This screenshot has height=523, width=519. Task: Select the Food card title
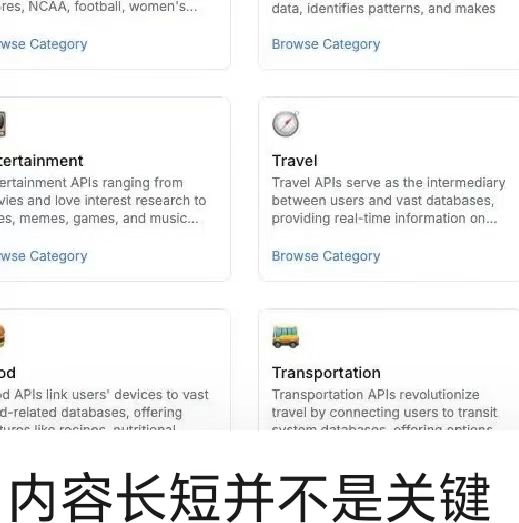[x=8, y=373]
